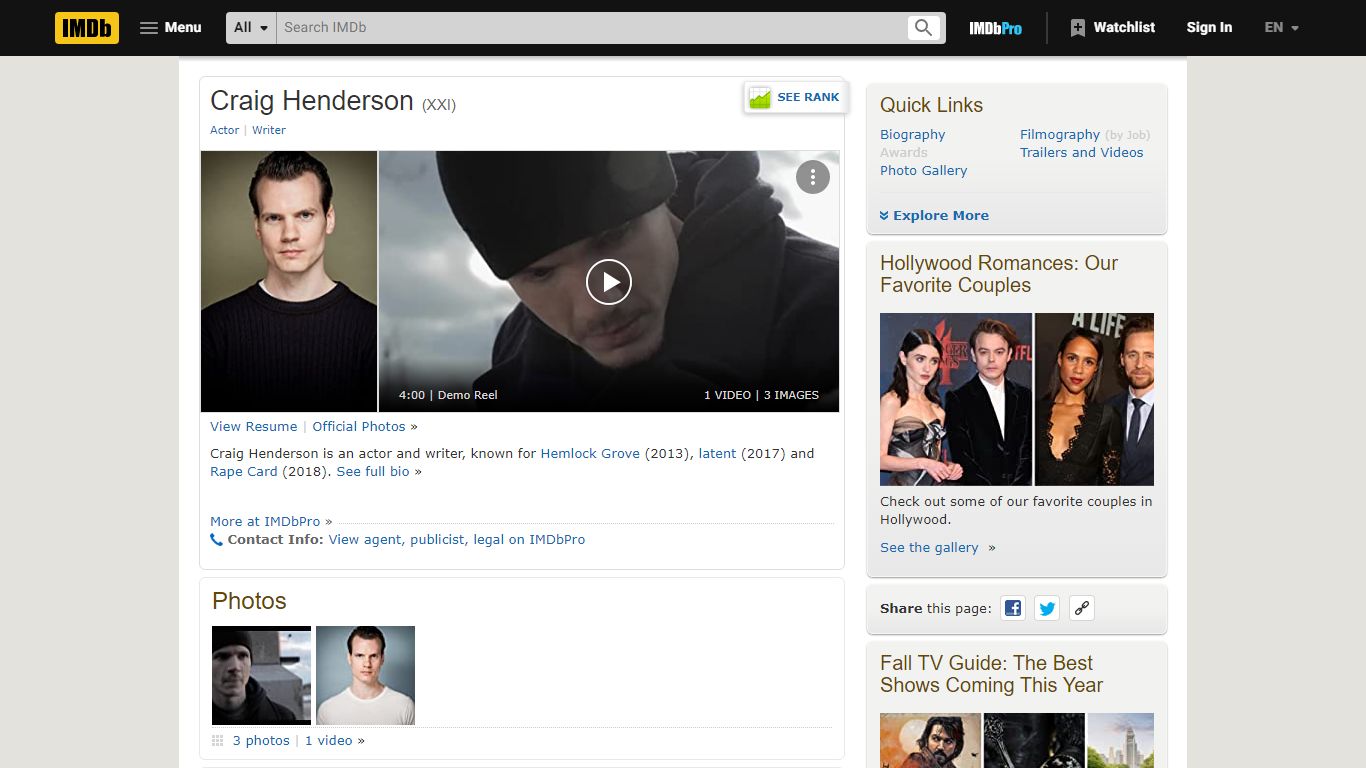
Task: Click the by Job filmography link
Action: pyautogui.click(x=1128, y=135)
